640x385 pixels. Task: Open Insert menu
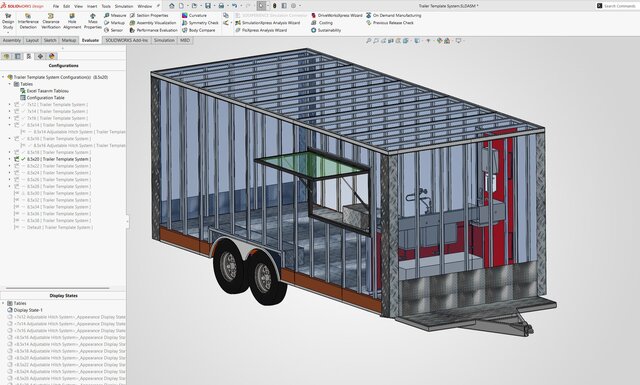click(x=92, y=6)
